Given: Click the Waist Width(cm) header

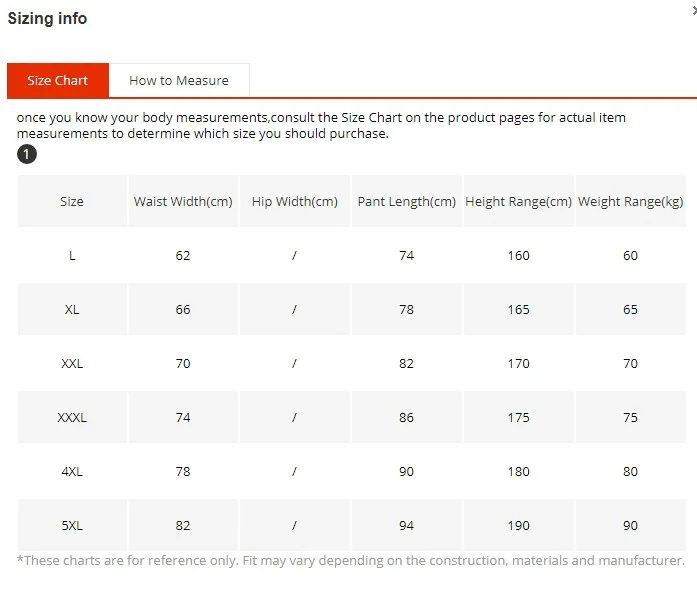Looking at the screenshot, I should click(x=183, y=201).
